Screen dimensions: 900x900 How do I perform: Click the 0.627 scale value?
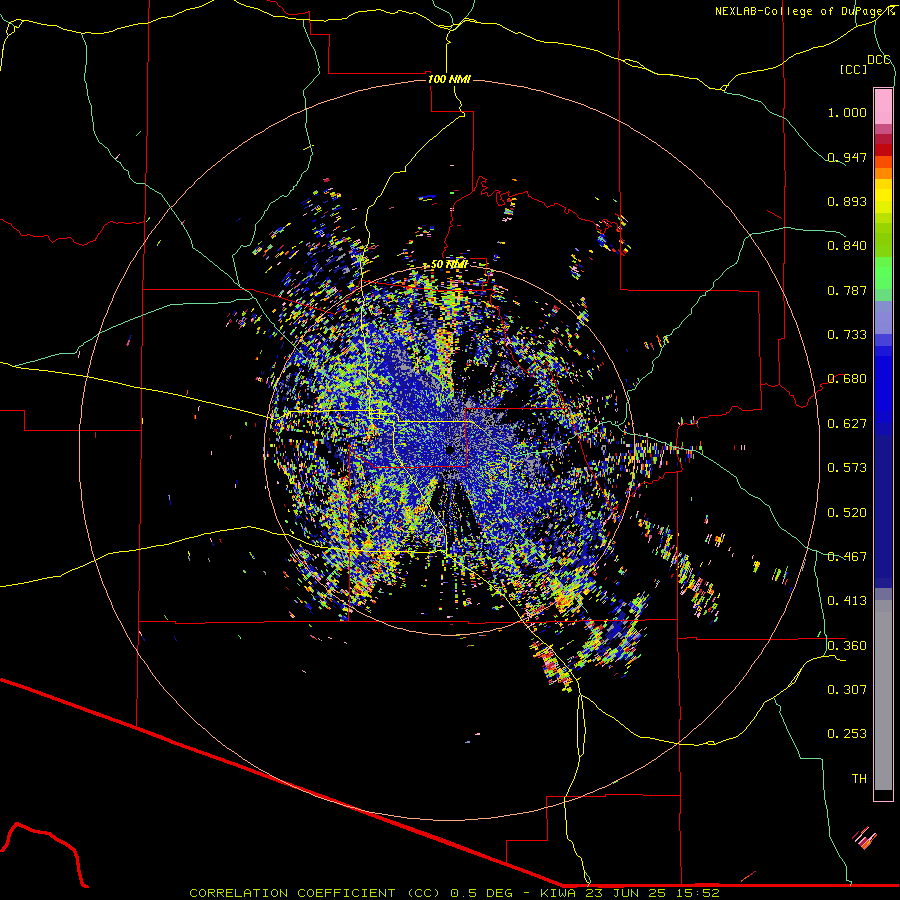click(x=847, y=424)
